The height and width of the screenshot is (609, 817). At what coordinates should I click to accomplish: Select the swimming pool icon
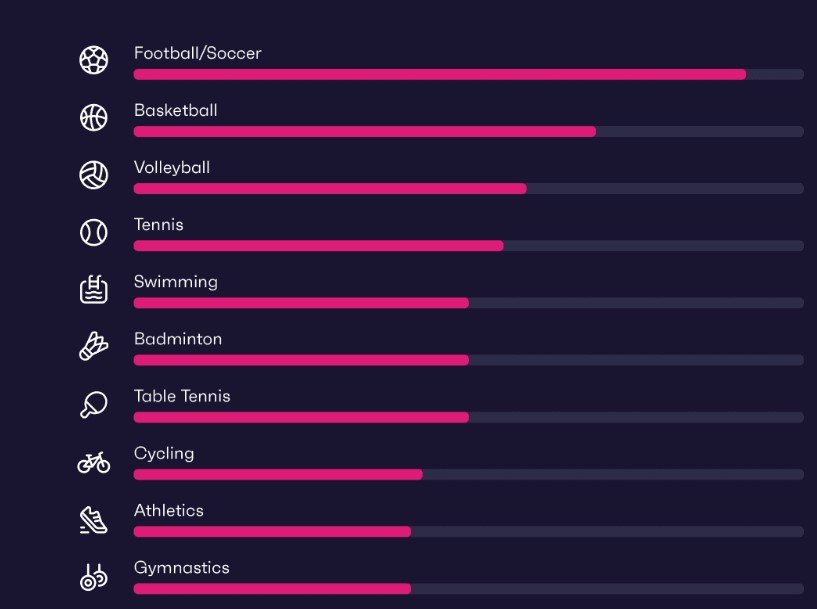click(93, 290)
